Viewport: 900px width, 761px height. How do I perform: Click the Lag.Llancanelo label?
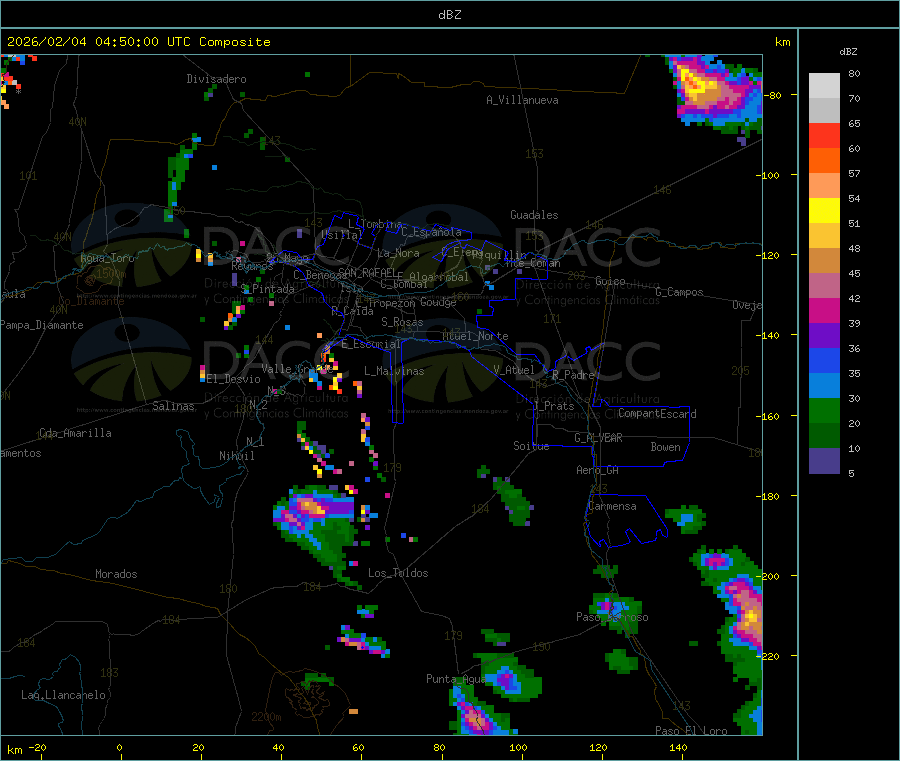coord(63,695)
